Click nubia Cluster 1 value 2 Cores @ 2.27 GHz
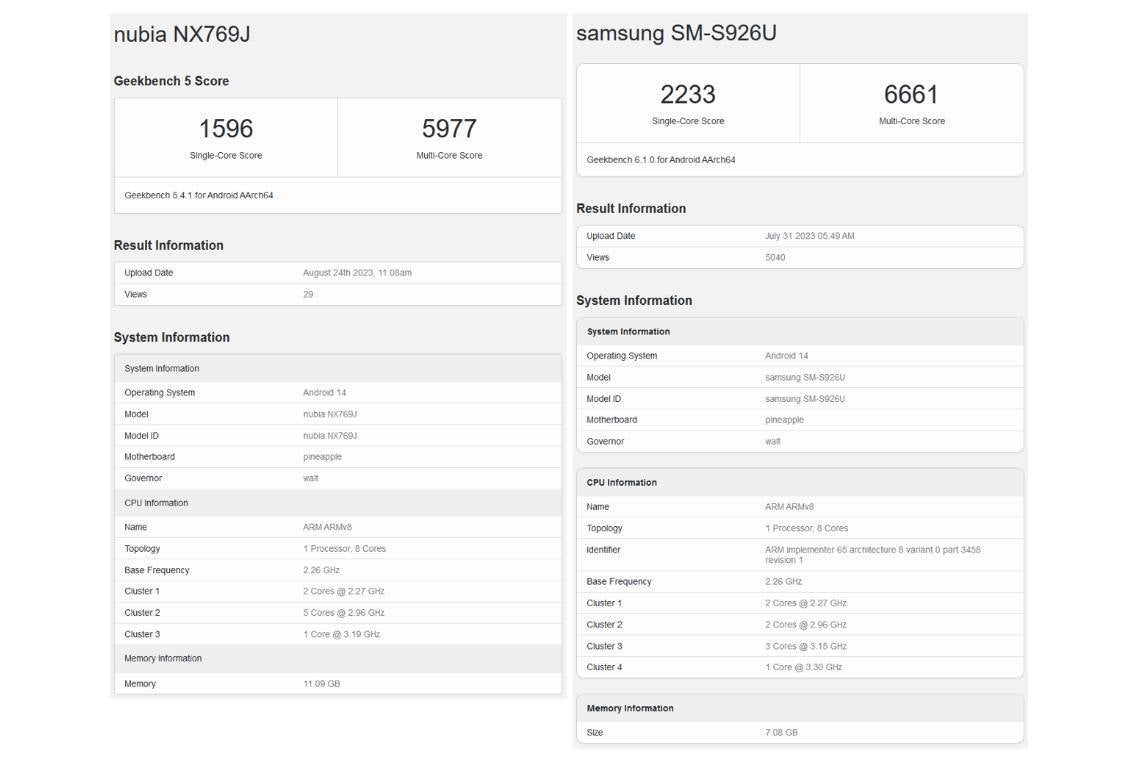Viewport: 1140px width, 760px height. coord(344,591)
